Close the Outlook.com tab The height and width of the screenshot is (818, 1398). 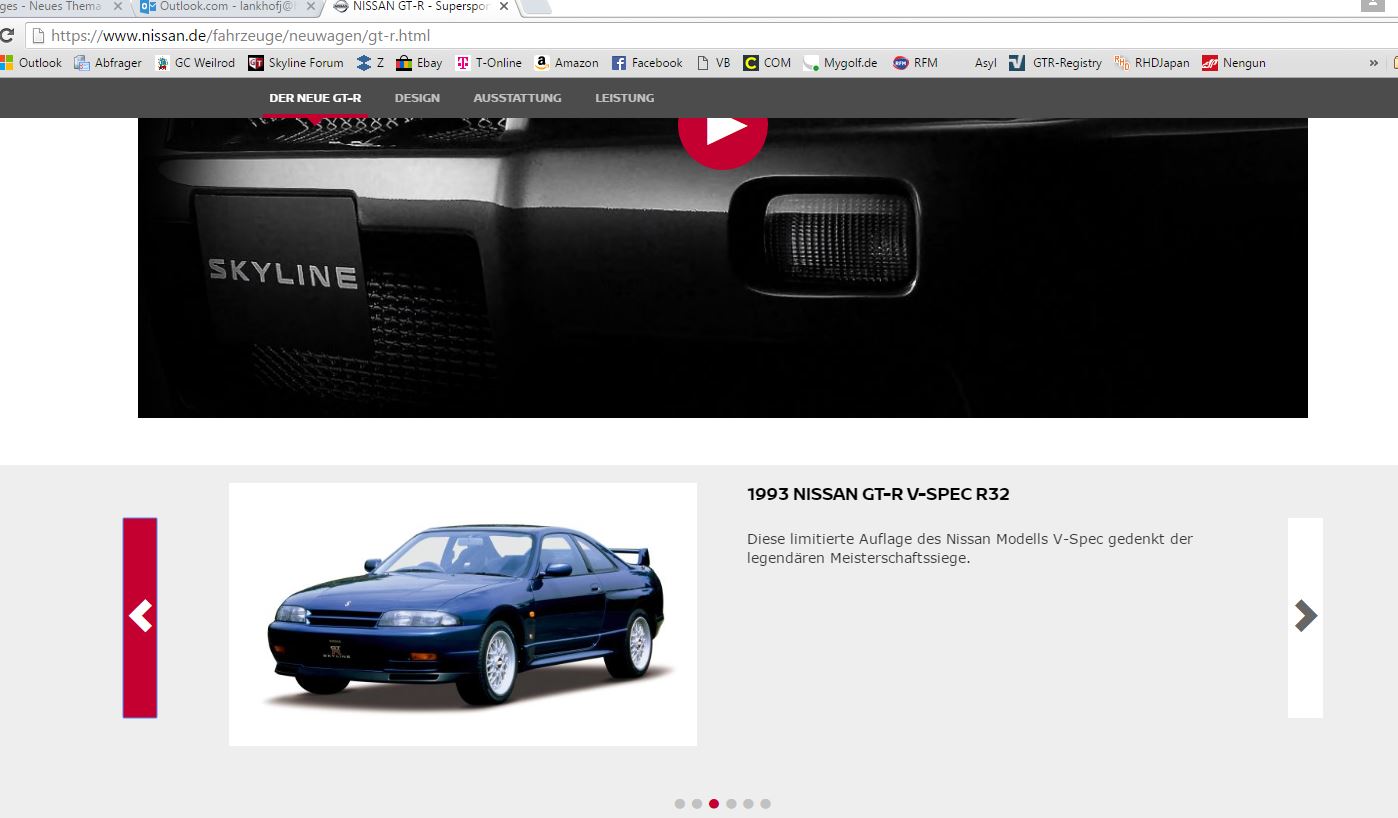311,7
